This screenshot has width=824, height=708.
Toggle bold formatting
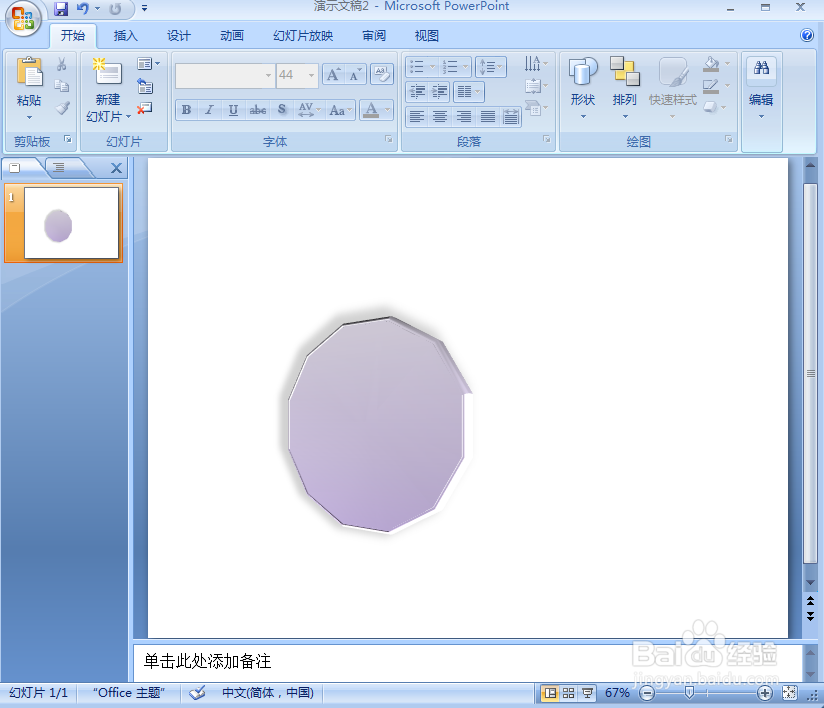click(x=186, y=110)
